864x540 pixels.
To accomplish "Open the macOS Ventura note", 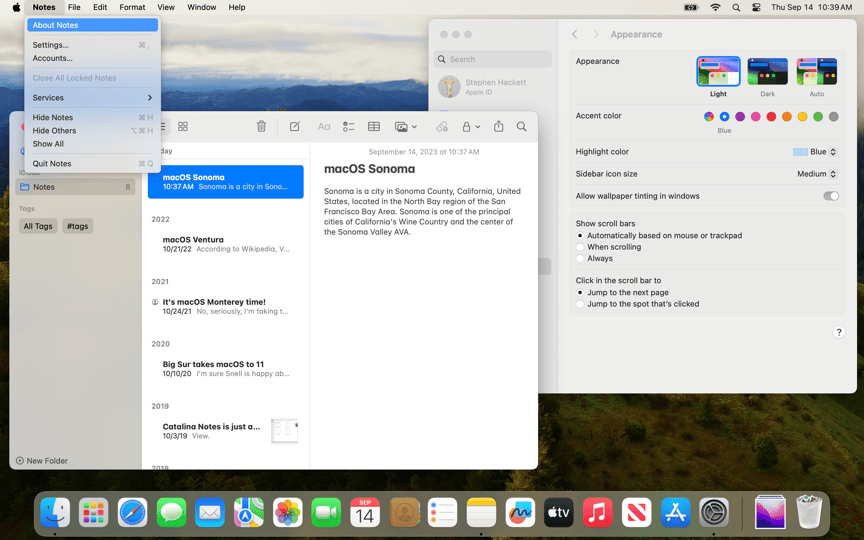I will [x=225, y=244].
